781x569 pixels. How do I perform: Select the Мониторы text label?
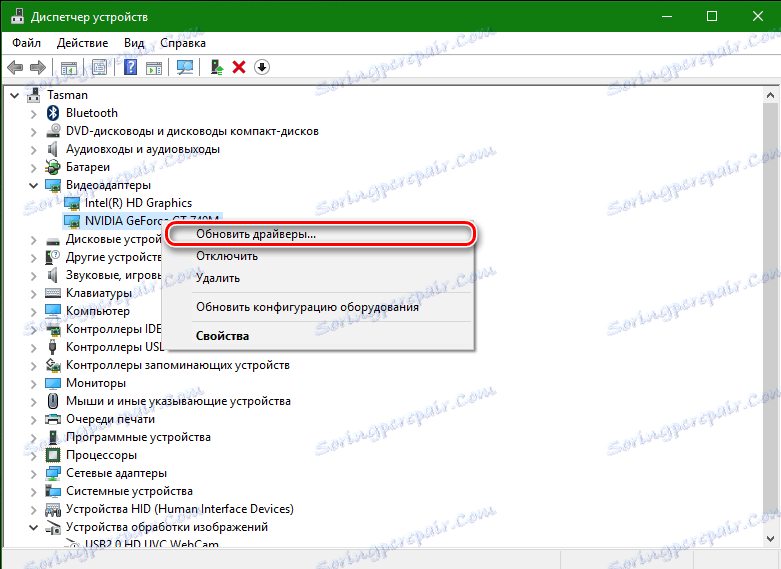96,383
